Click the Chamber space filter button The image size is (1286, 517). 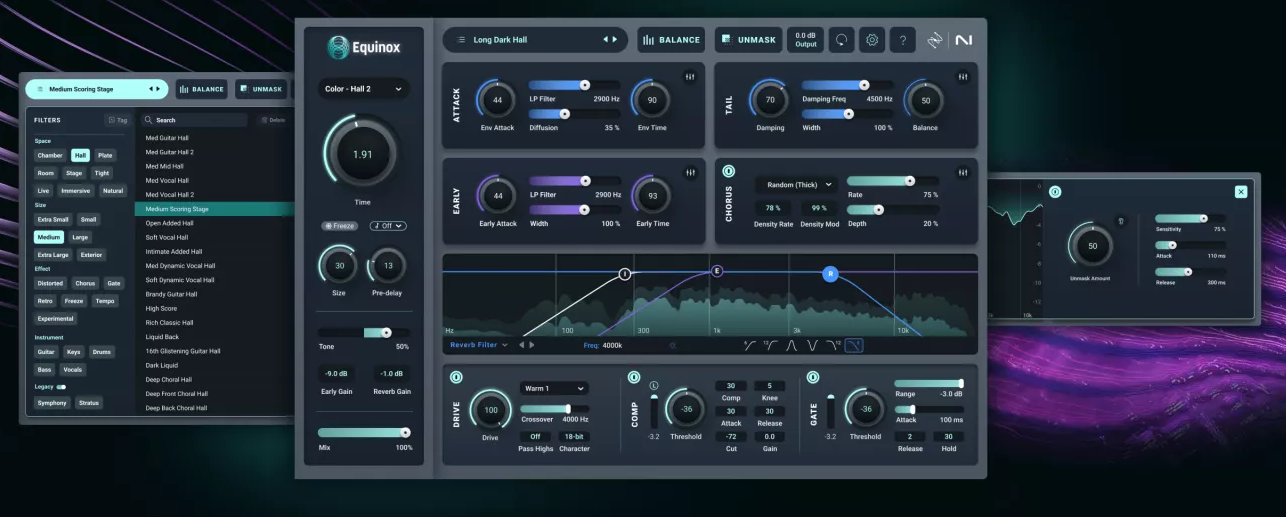coord(50,155)
